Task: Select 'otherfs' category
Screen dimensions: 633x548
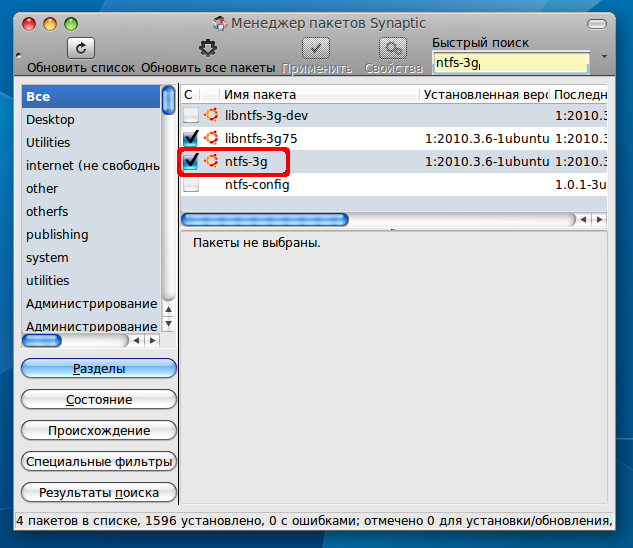Action: click(x=91, y=212)
